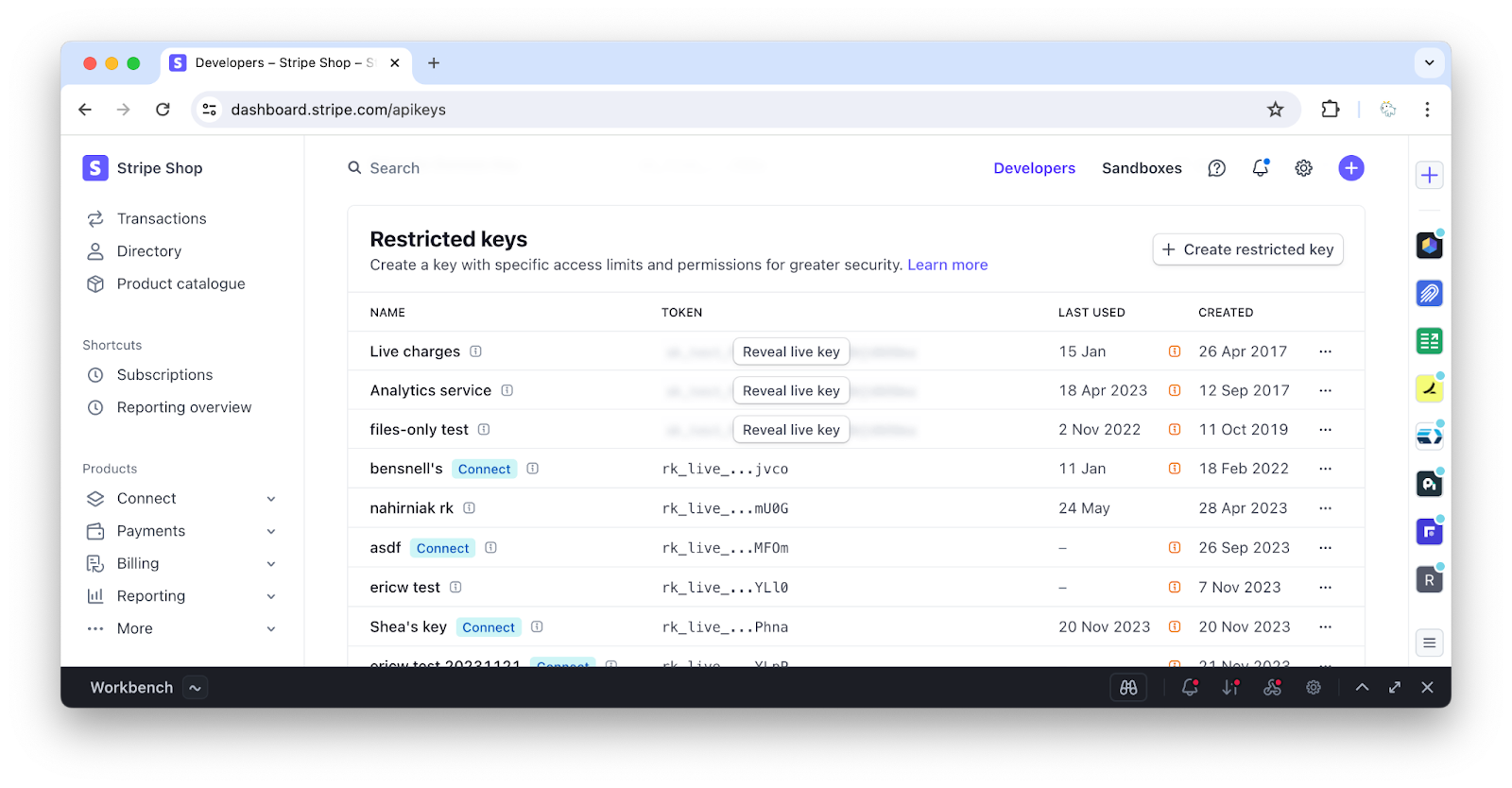Bookmark this page with star icon
This screenshot has width=1512, height=788.
1275,110
